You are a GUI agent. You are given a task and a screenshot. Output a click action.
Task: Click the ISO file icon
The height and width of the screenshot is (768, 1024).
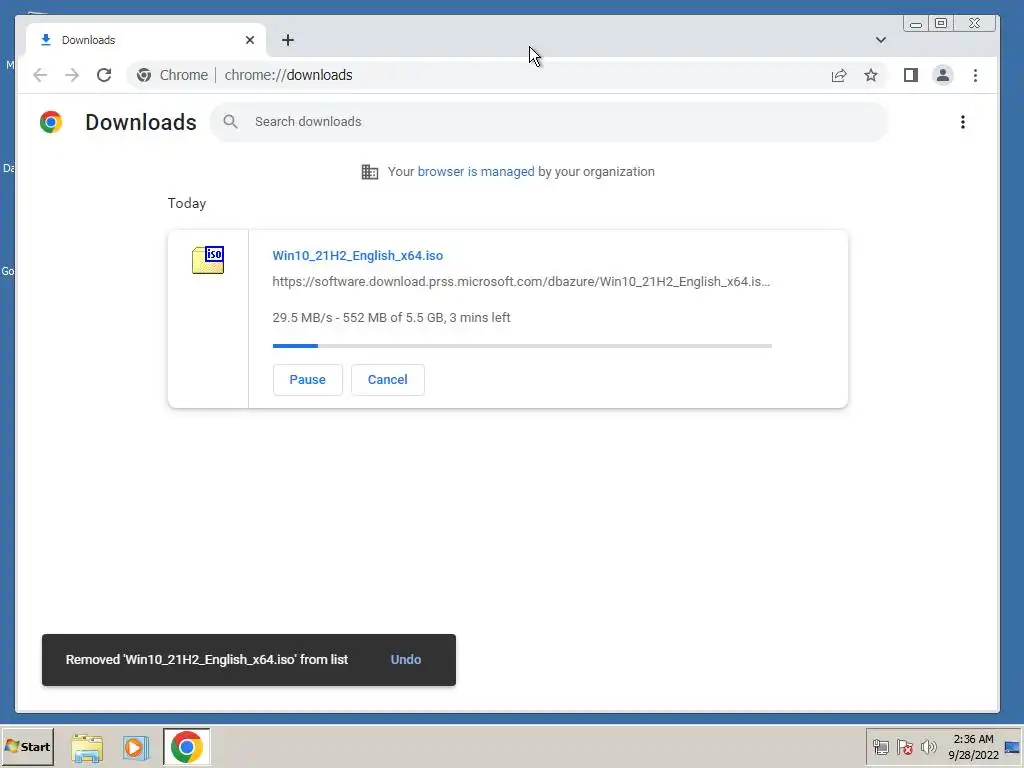(208, 260)
